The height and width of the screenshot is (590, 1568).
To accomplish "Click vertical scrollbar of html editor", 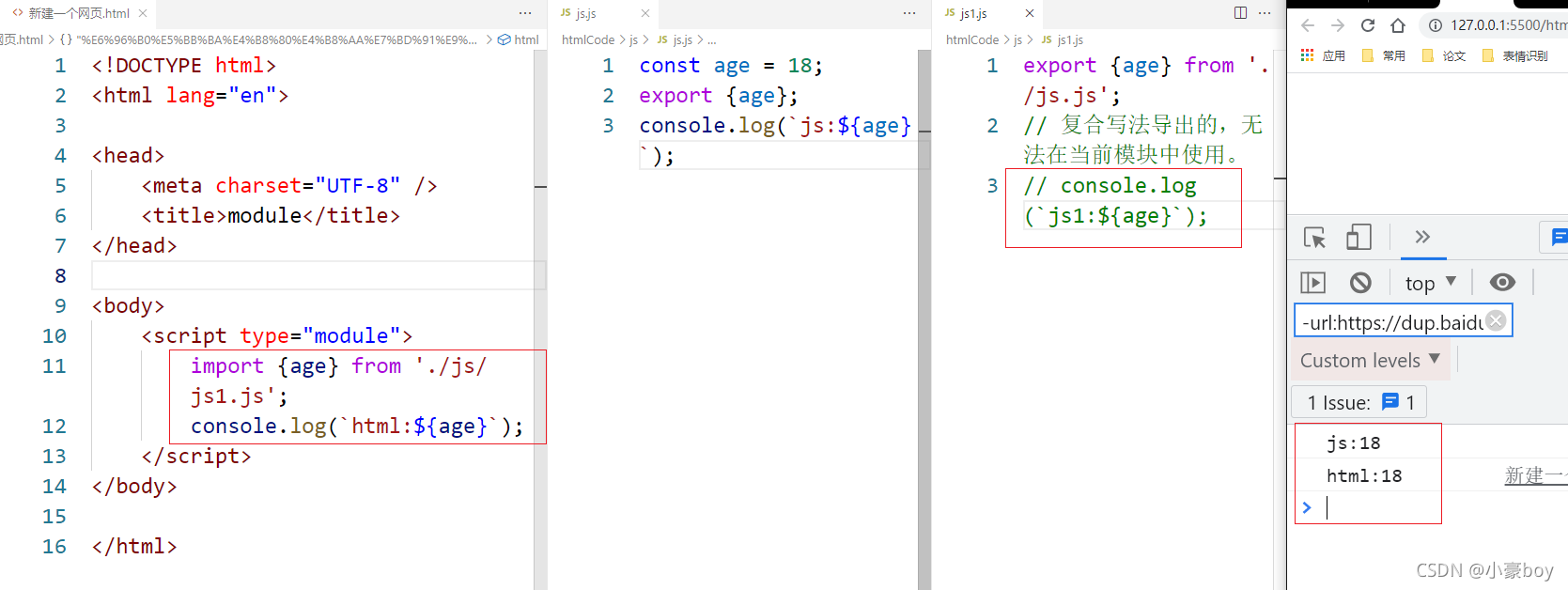I will click(x=540, y=319).
